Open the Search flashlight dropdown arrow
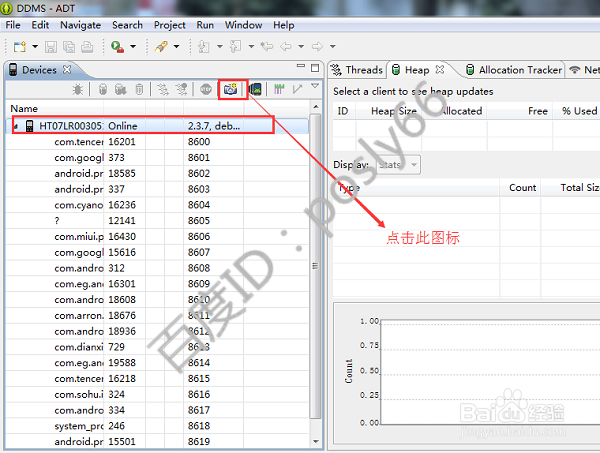The width and height of the screenshot is (600, 453). (176, 47)
